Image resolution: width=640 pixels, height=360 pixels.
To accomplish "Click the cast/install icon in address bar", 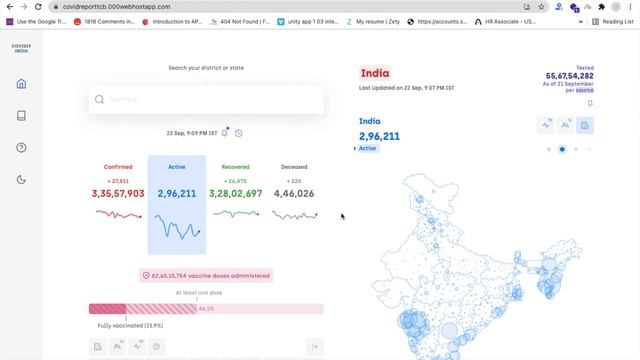I will pos(527,7).
